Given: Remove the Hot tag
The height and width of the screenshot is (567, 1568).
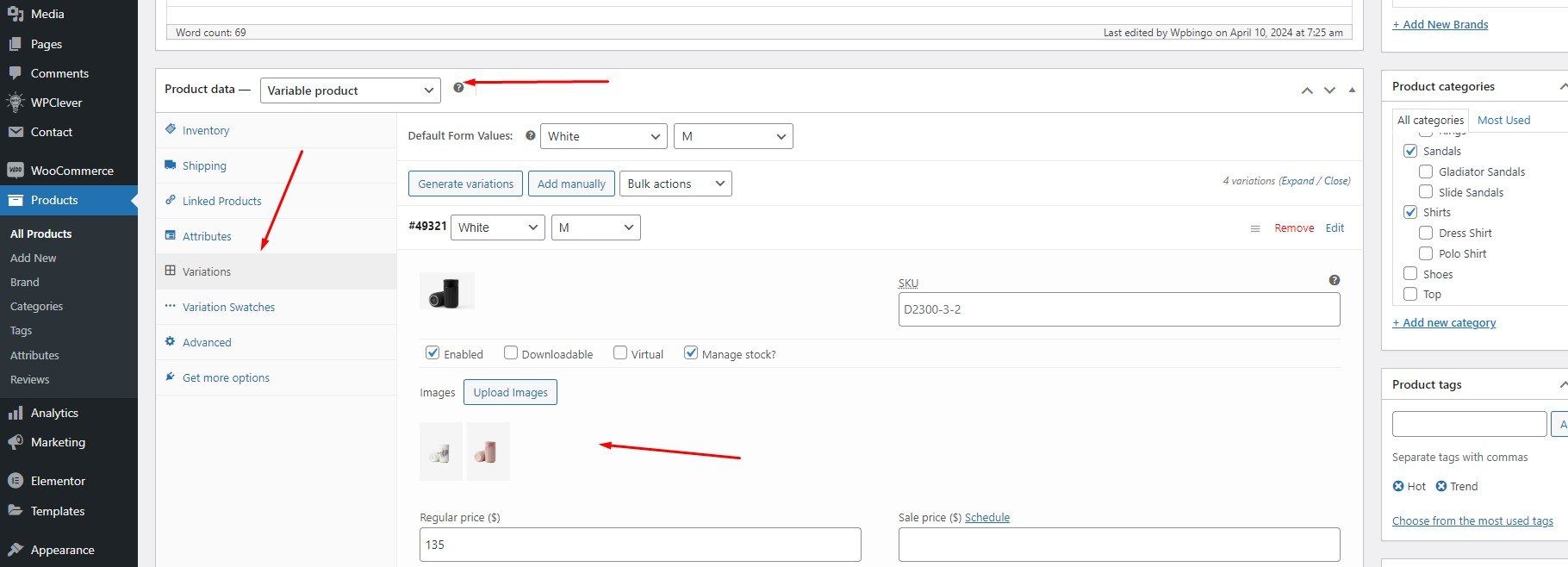Looking at the screenshot, I should 1398,486.
